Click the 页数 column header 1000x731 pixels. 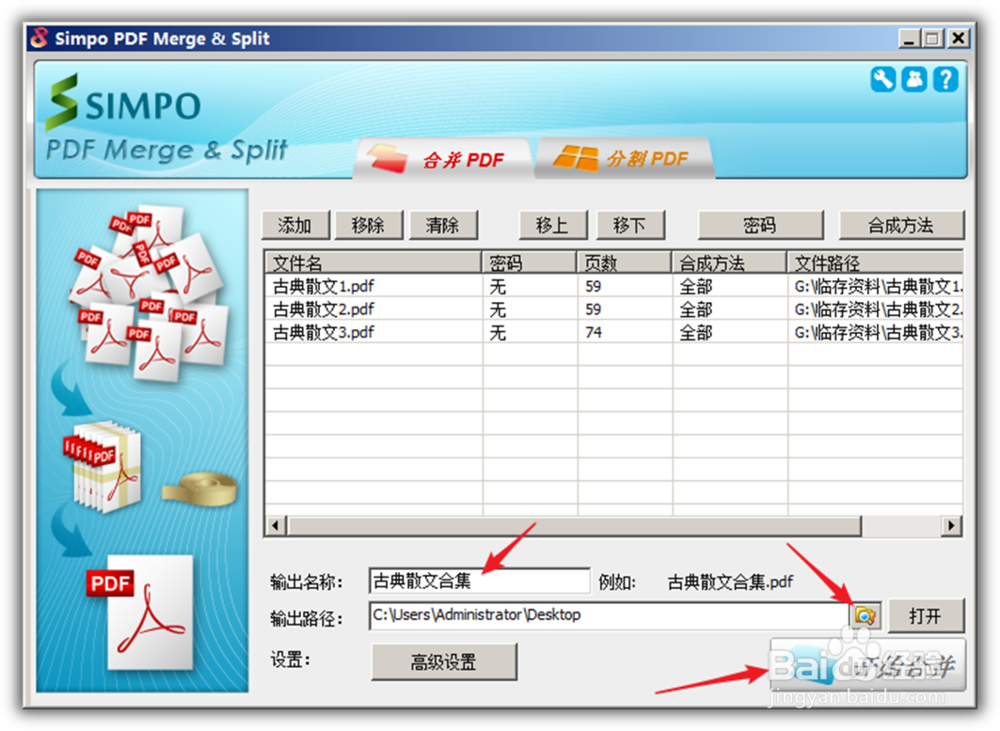624,263
